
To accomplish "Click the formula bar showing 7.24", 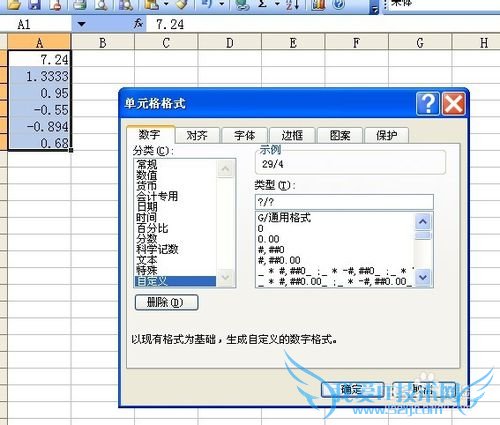I will pos(323,24).
